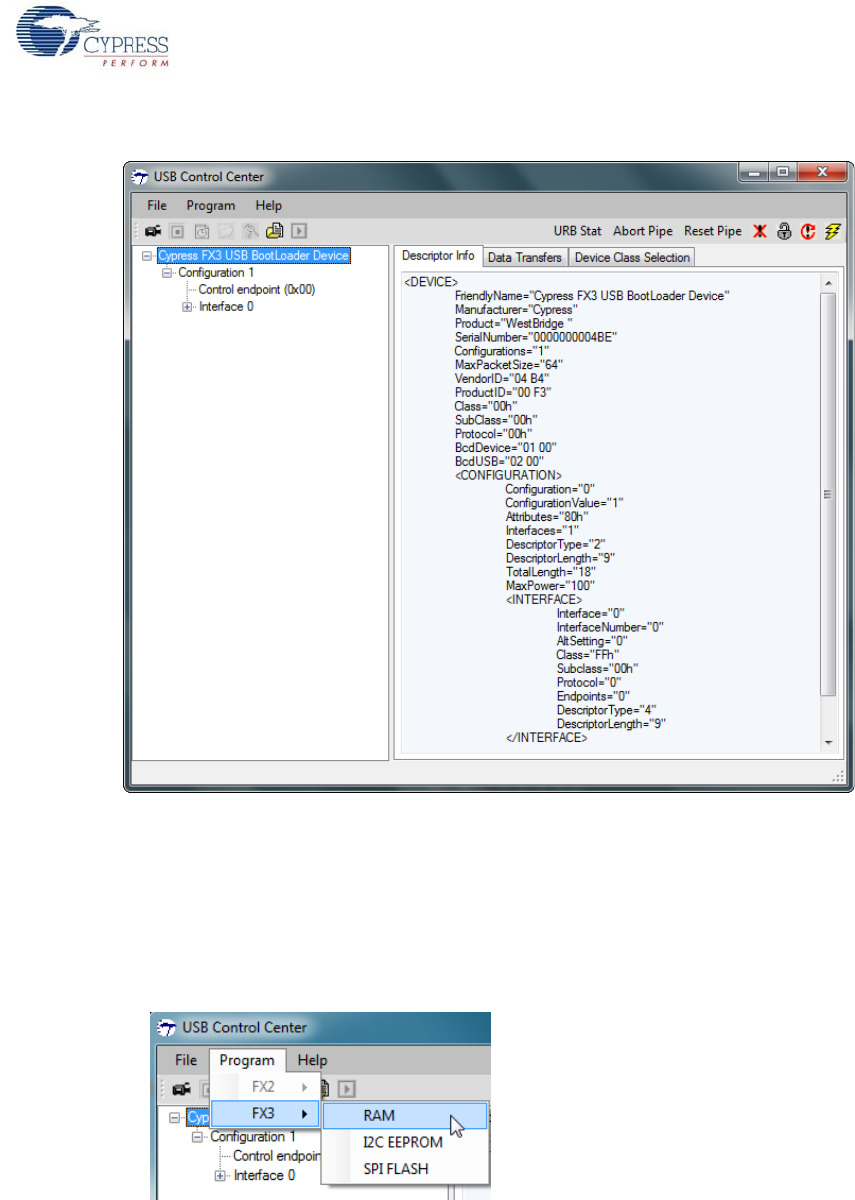
Task: Click the yellow lightning bolt toolbar icon
Action: point(832,231)
